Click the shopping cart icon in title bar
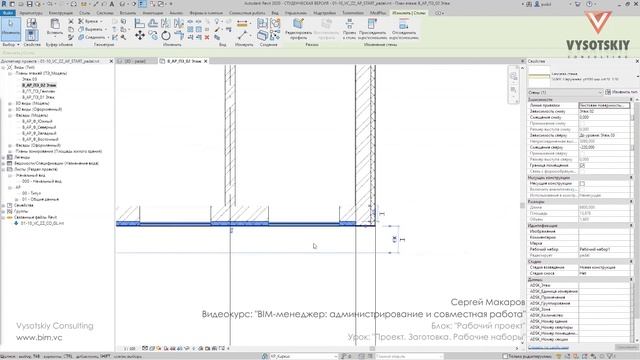Screen dimensions: 640x360 pyautogui.click(x=578, y=4)
